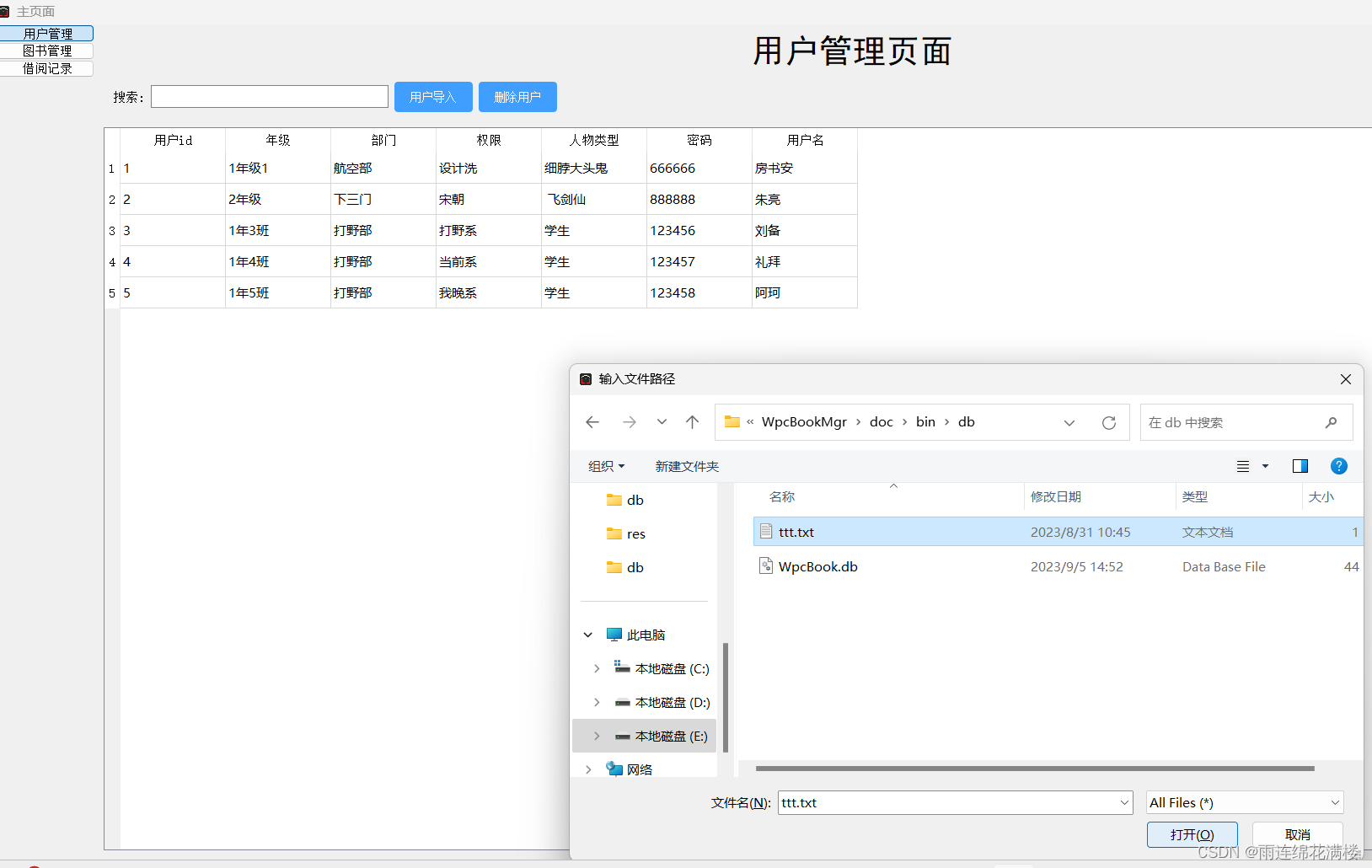This screenshot has width=1372, height=868.
Task: Open the file name combo dropdown
Action: point(1124,802)
